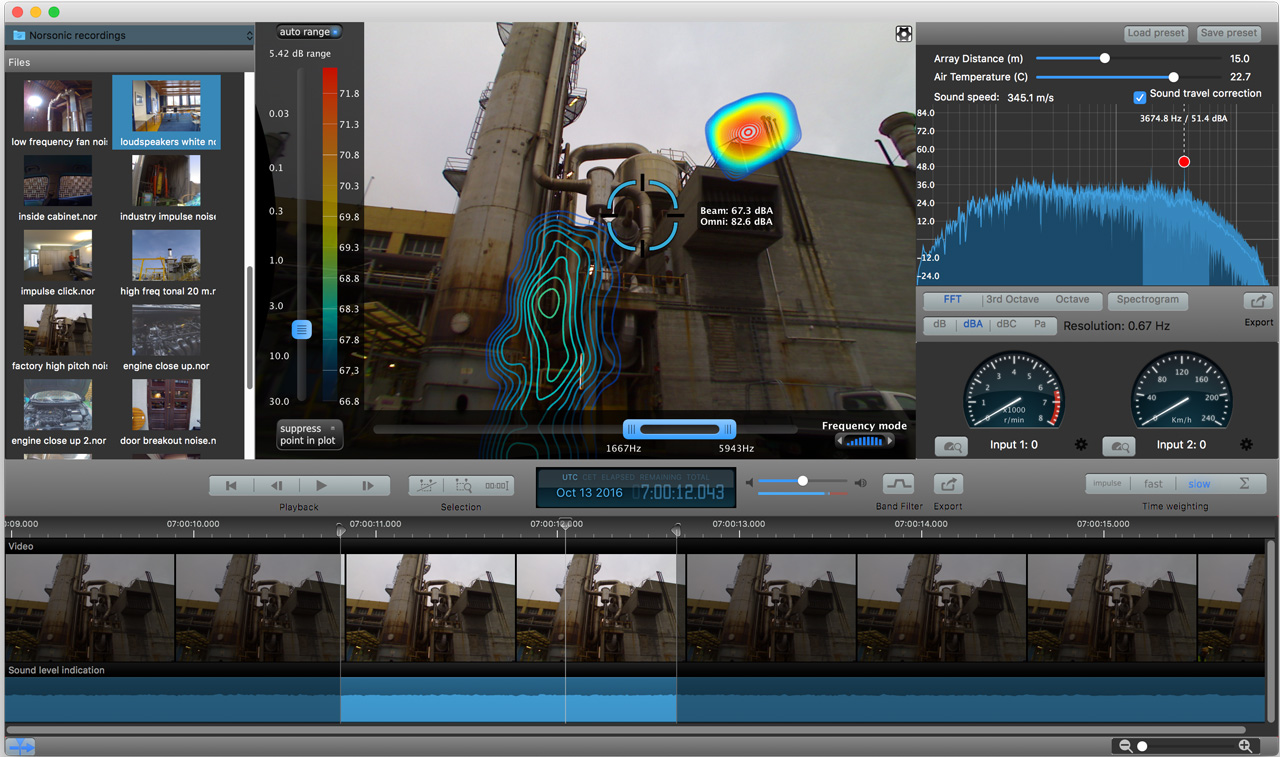Toggle fullscreen for the acoustic camera view
This screenshot has width=1280, height=757.
[903, 34]
